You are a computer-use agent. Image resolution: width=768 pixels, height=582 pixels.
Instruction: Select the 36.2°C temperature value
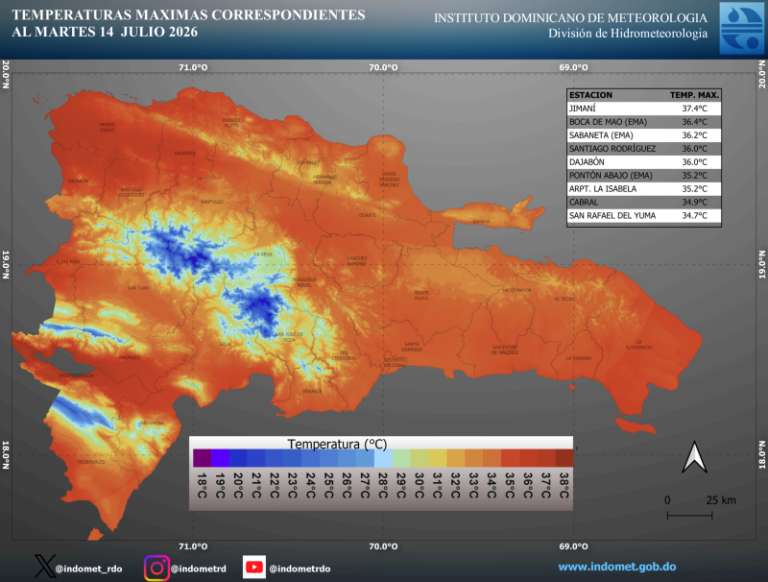[x=695, y=135]
